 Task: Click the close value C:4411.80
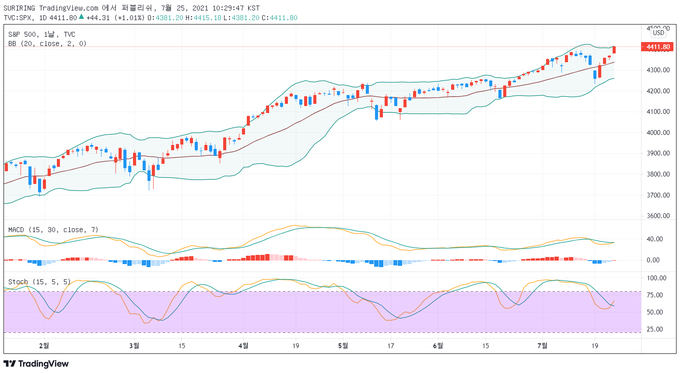coord(280,18)
